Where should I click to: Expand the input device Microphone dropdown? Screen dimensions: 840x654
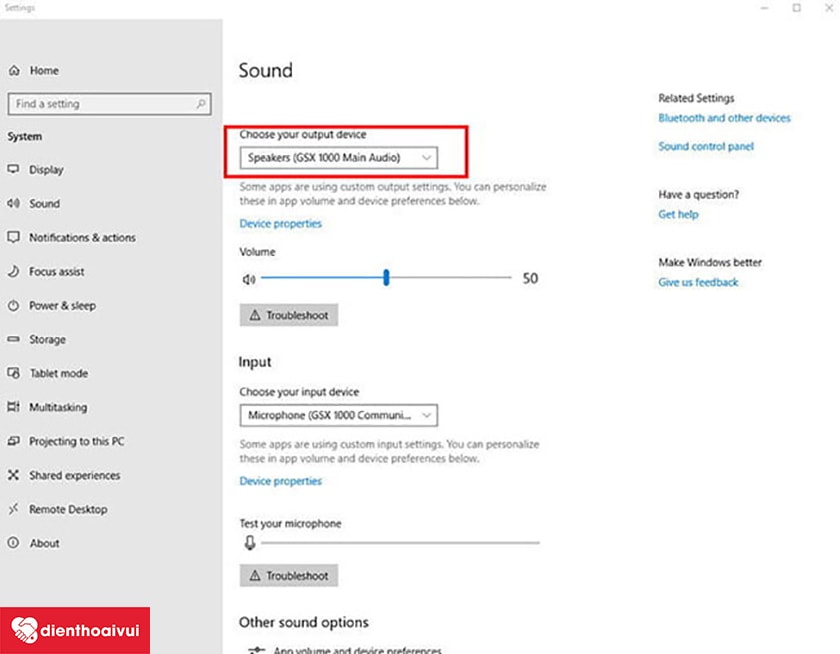(338, 415)
